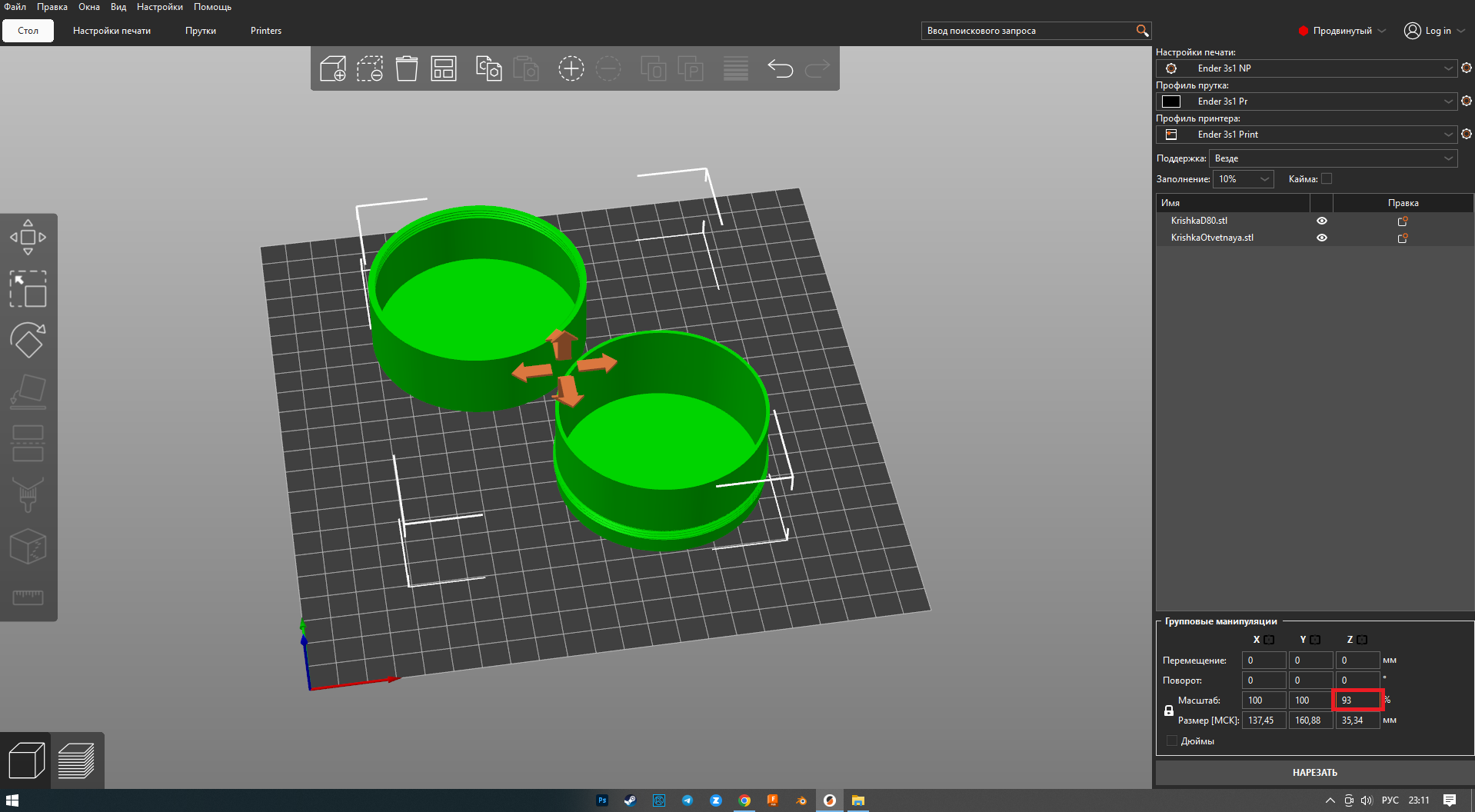The width and height of the screenshot is (1475, 812).
Task: Click the Copy toolbar icon
Action: (x=488, y=68)
